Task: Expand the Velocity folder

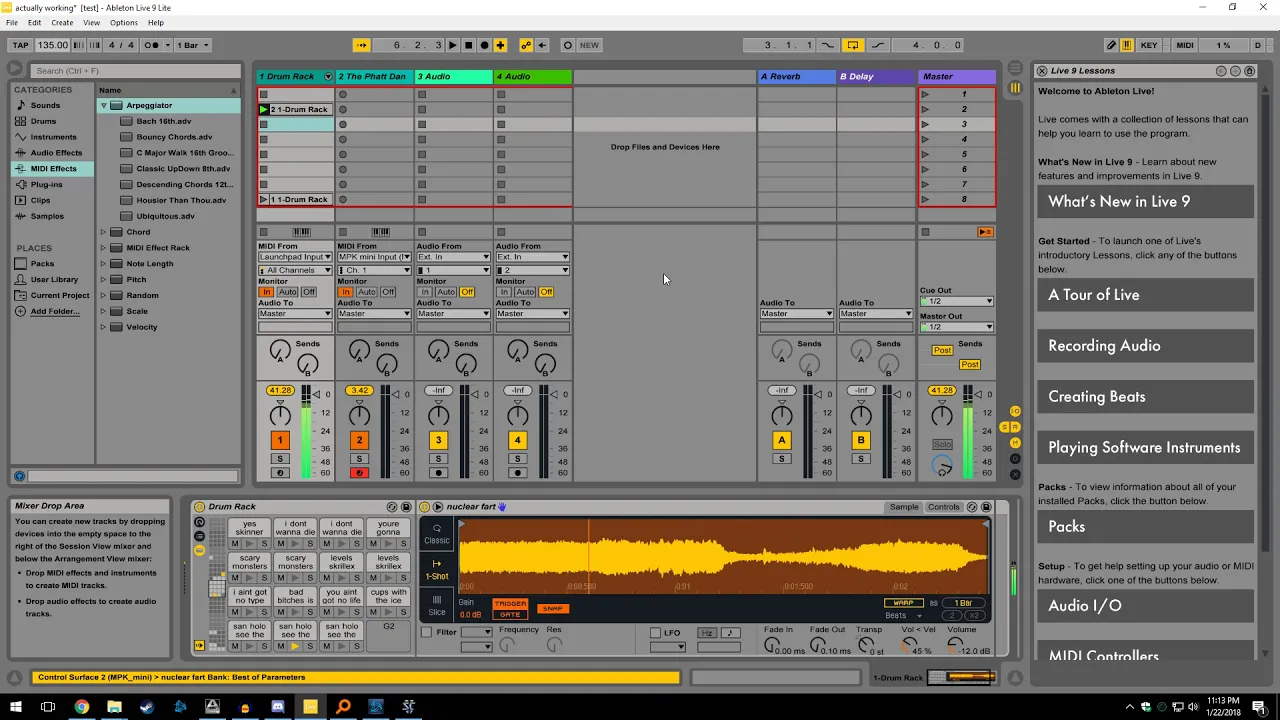Action: click(103, 327)
